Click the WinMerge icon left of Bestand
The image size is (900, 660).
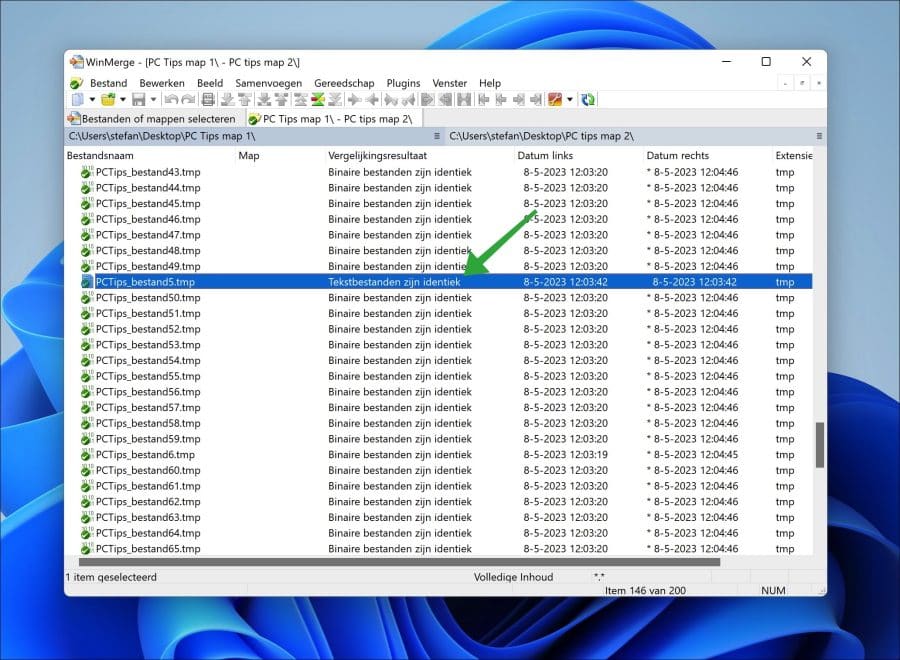(x=76, y=83)
